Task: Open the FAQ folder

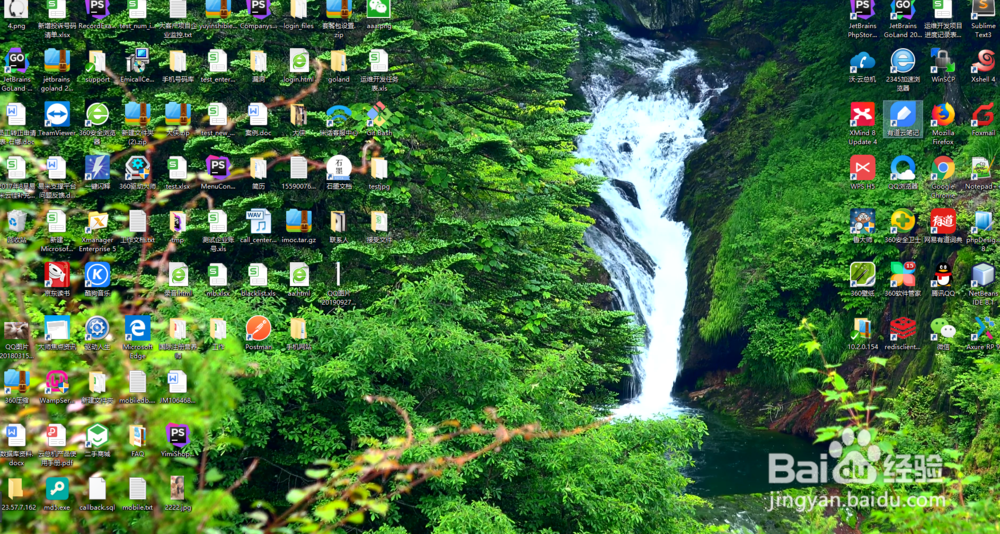Action: (x=138, y=435)
